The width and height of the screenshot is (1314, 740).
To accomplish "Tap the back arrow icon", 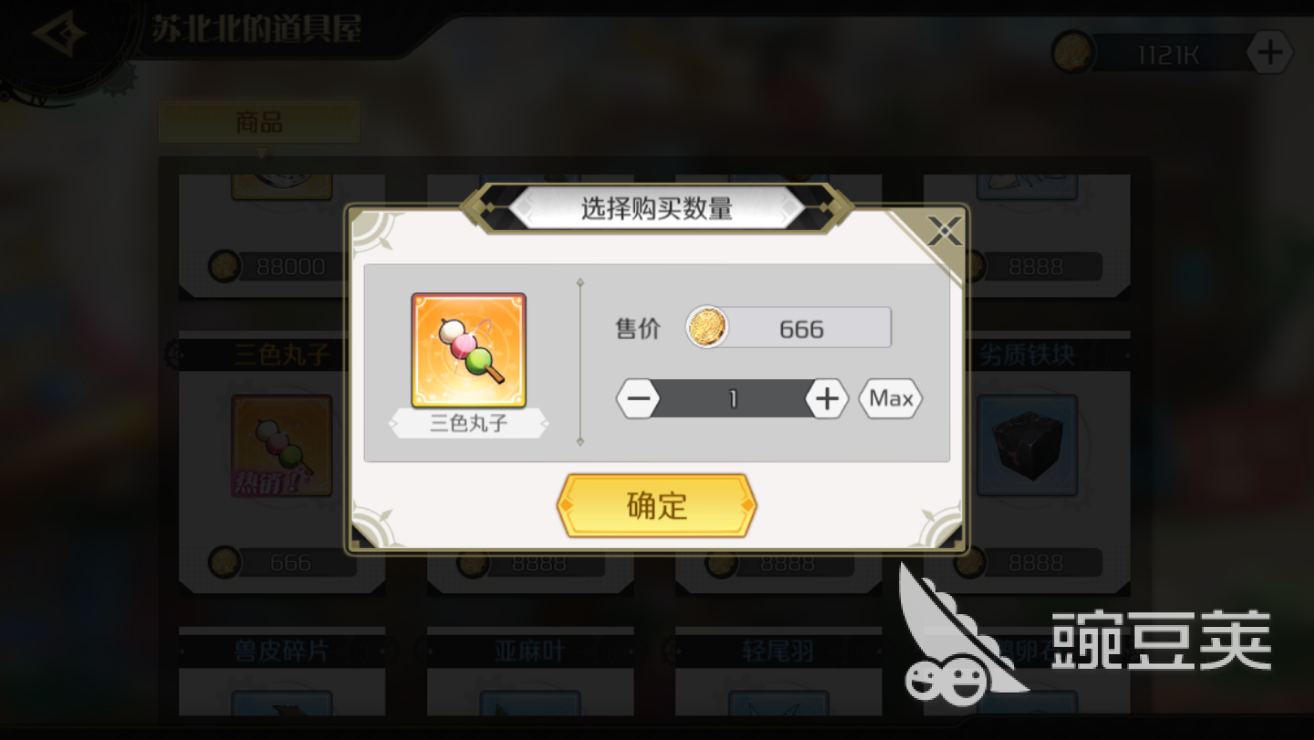I will coord(58,36).
